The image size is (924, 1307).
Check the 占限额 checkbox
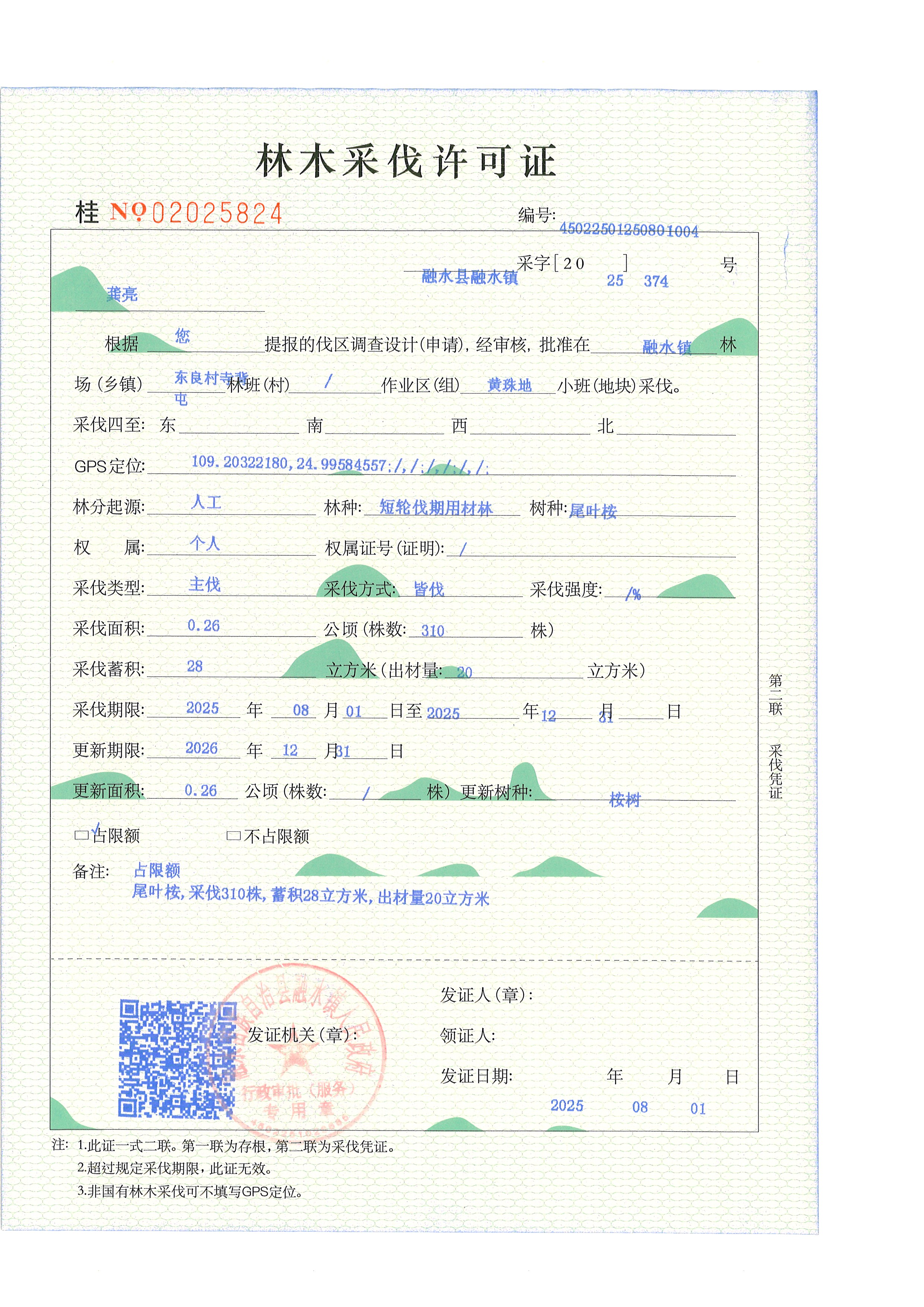click(x=82, y=835)
